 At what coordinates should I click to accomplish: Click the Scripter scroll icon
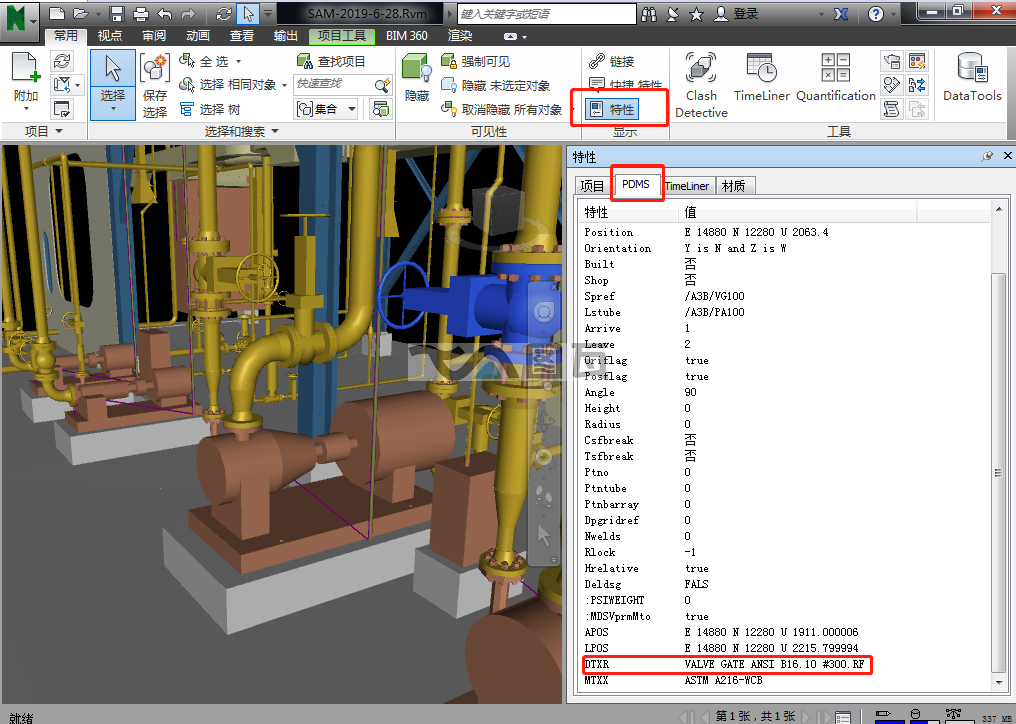coord(892,109)
